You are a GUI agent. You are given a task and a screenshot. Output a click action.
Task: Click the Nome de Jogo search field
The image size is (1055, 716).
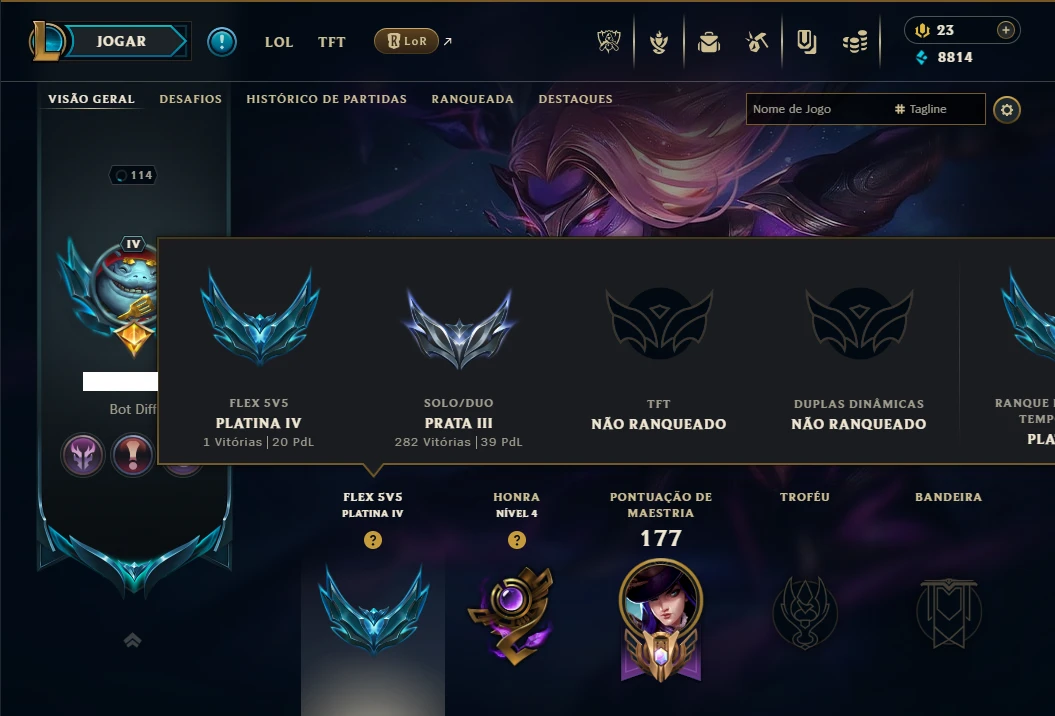point(865,109)
